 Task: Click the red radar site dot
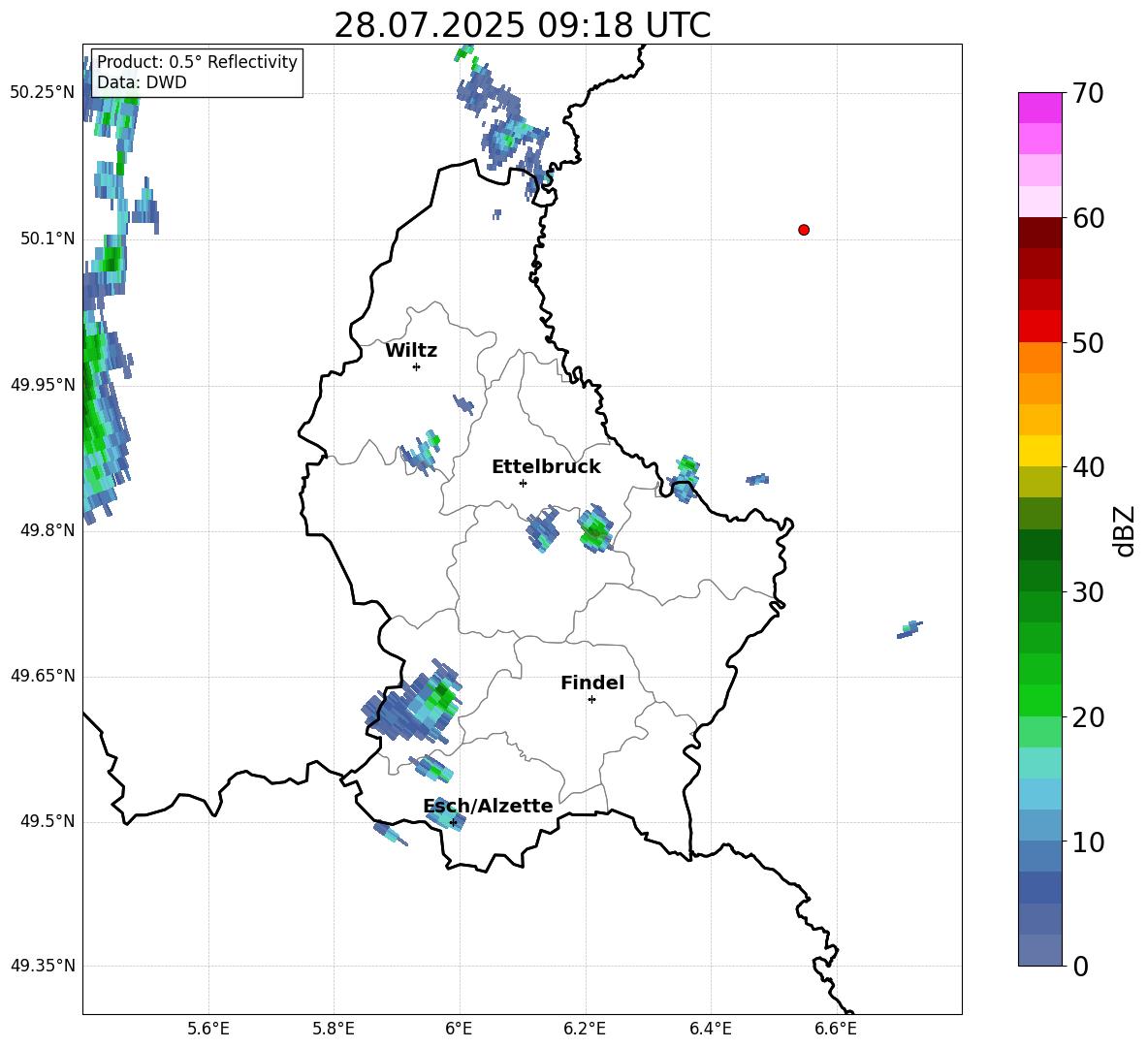click(804, 230)
